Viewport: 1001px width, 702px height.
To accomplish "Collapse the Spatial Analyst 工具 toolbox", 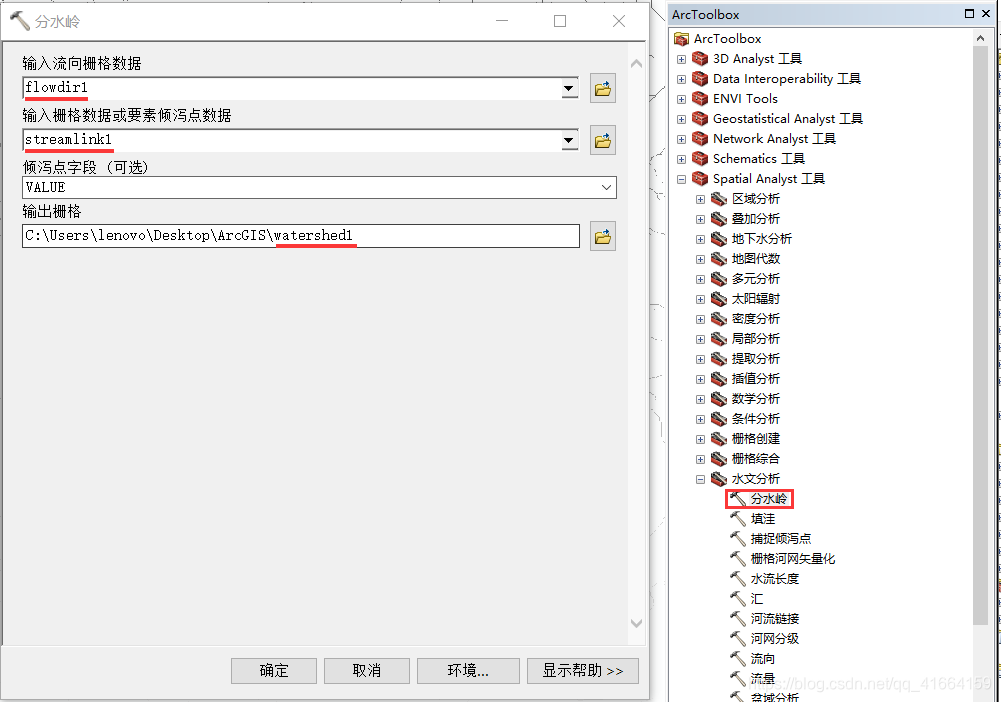I will [681, 179].
